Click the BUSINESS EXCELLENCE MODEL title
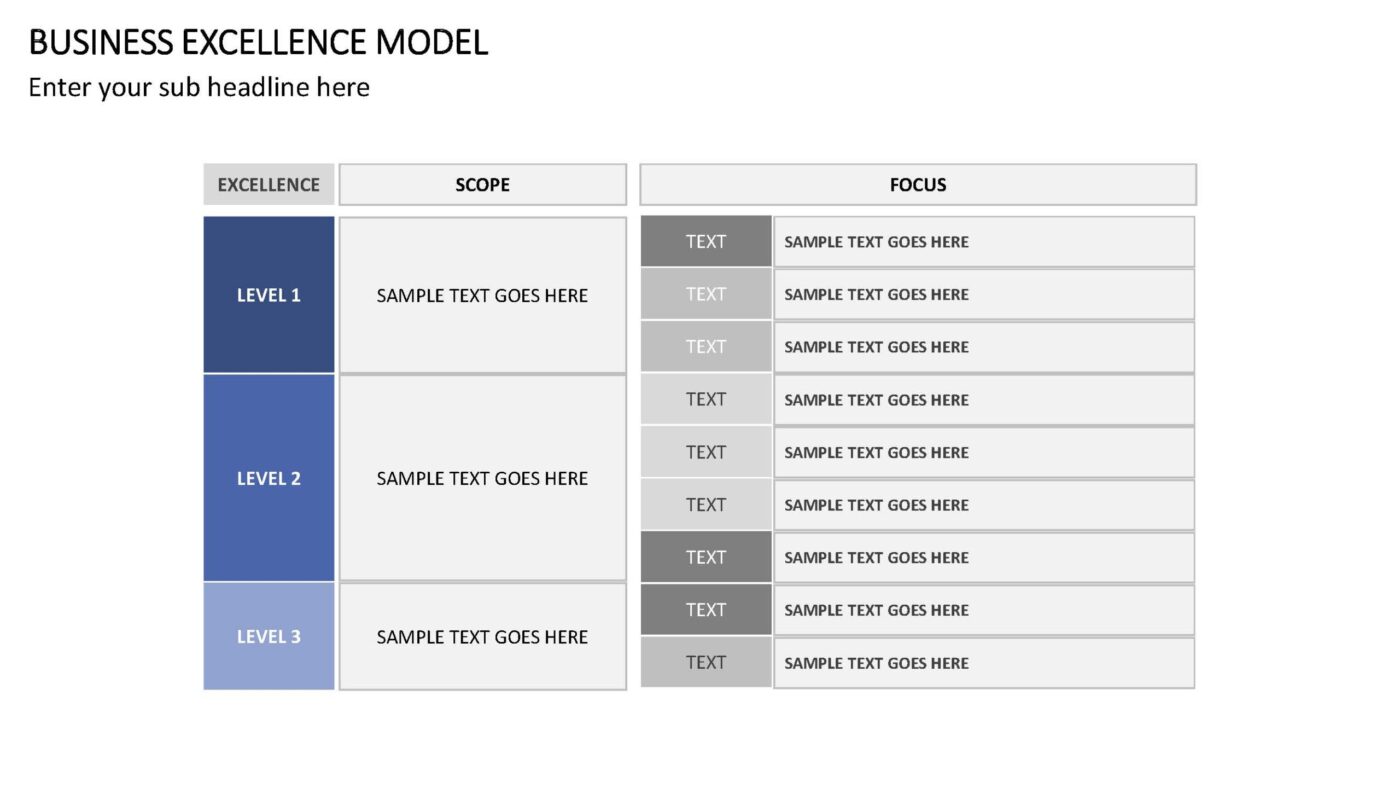Screen dimensions: 1400x788 point(258,43)
